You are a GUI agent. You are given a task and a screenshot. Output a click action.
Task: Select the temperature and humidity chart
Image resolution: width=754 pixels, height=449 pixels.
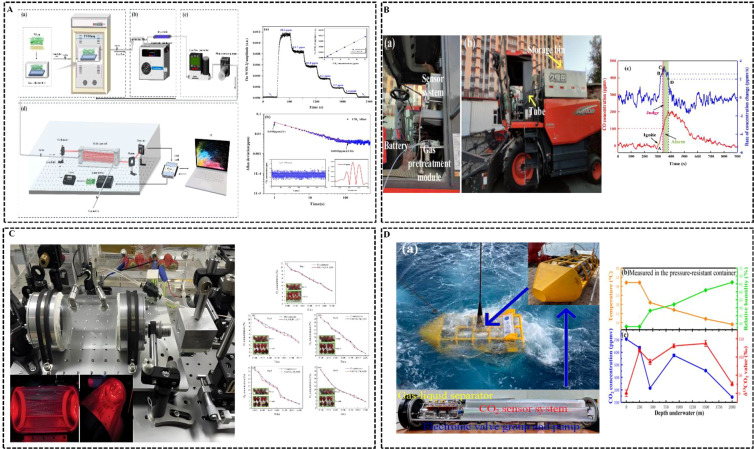coord(680,298)
